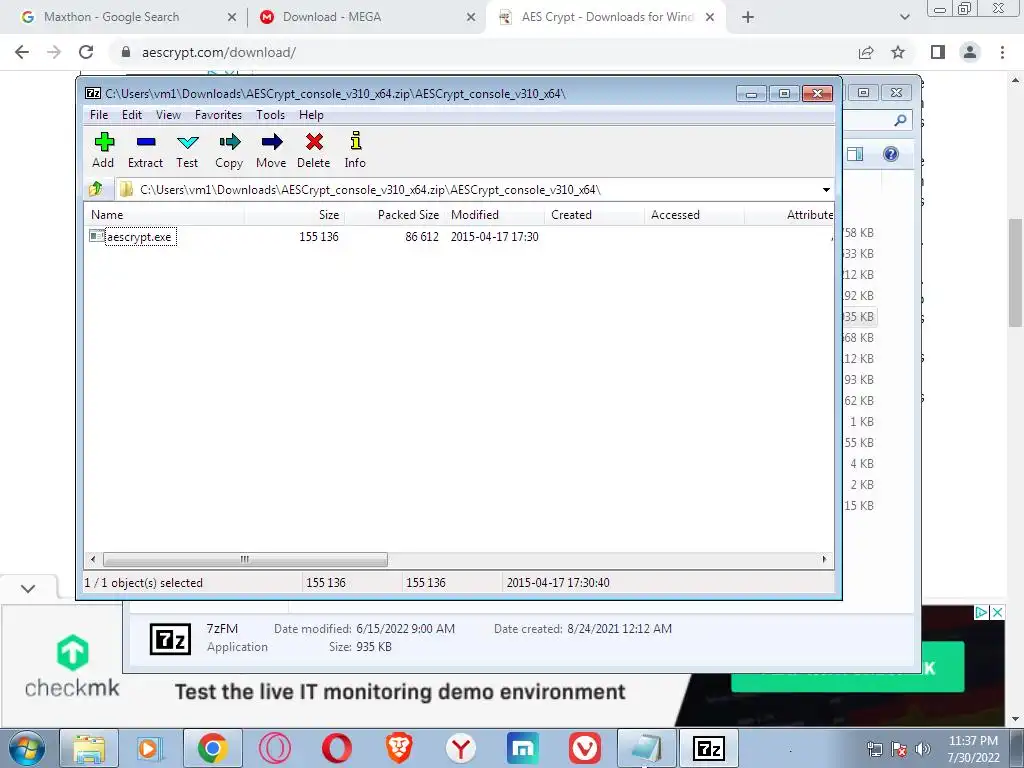Click the horizontal scrollbar right arrow
The height and width of the screenshot is (768, 1024).
824,560
